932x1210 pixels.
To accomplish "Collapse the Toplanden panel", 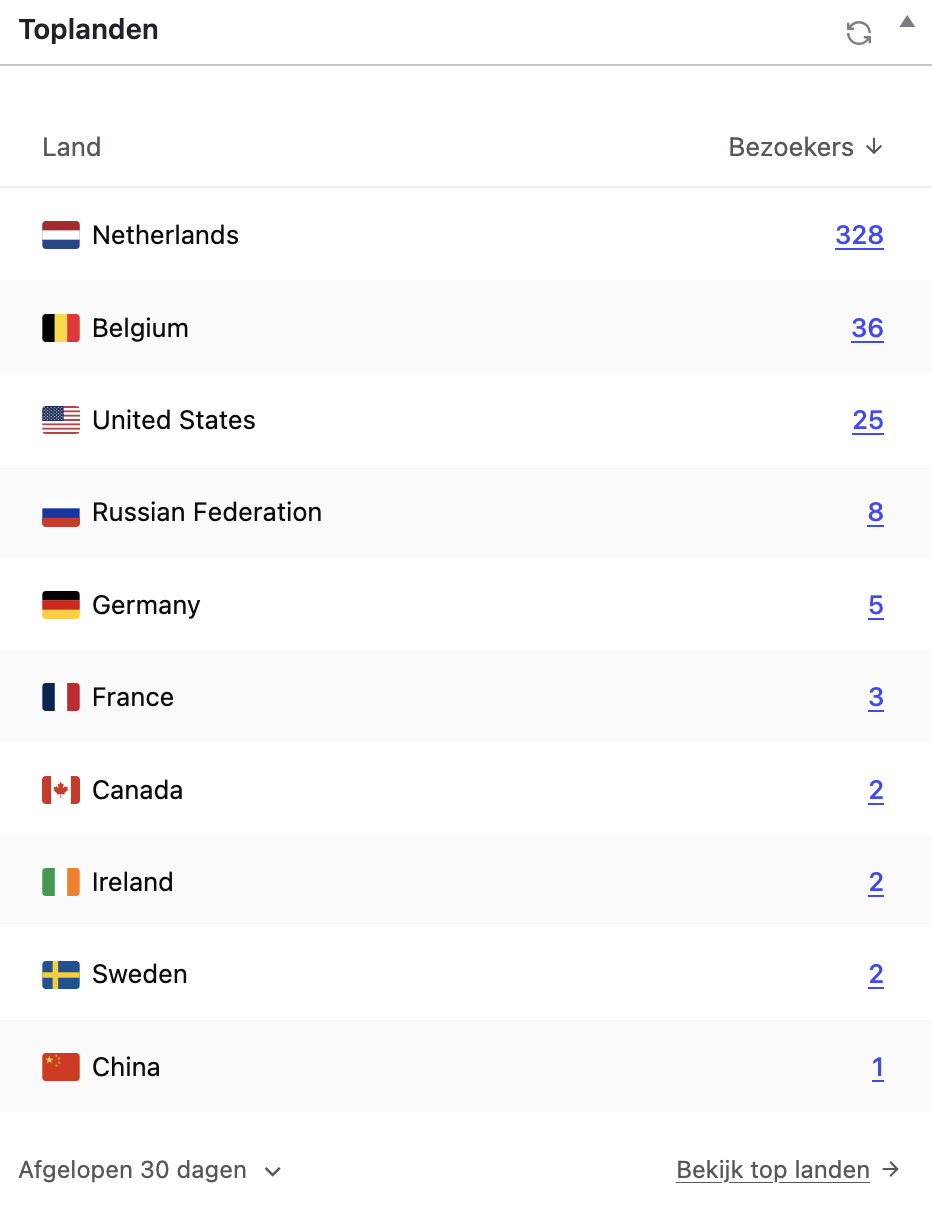I will click(907, 22).
